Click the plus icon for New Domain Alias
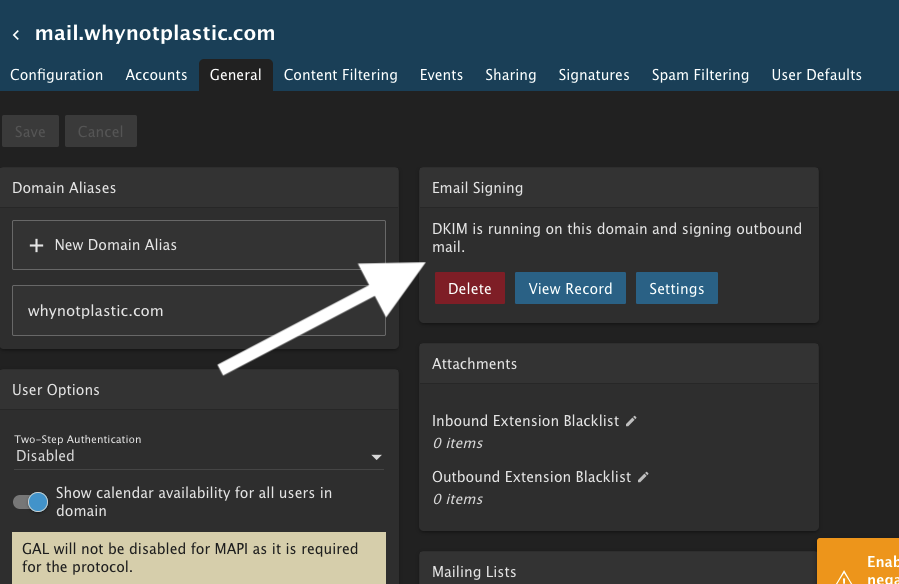This screenshot has width=899, height=584. 37,245
